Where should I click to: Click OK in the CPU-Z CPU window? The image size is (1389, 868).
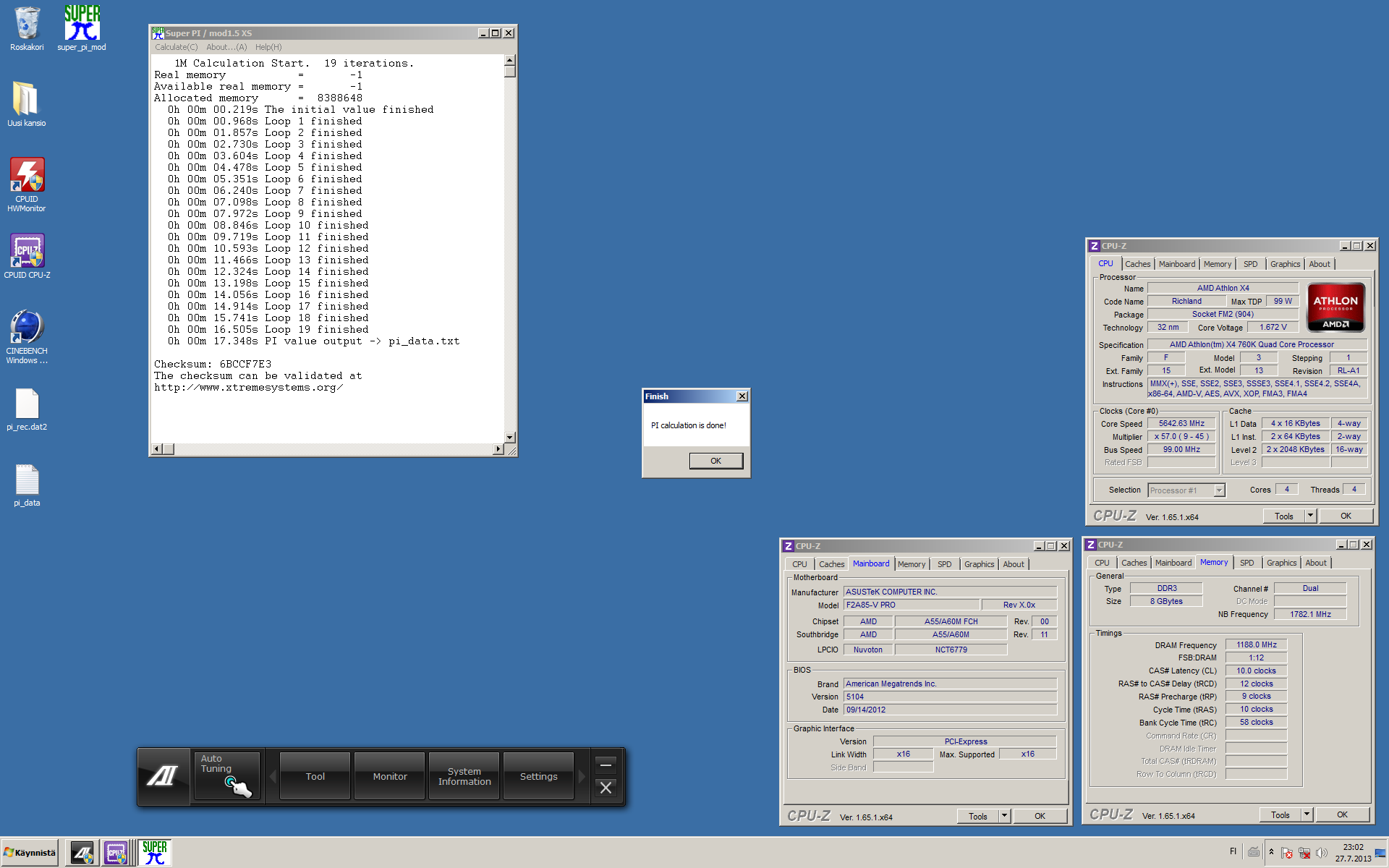pyautogui.click(x=1346, y=516)
